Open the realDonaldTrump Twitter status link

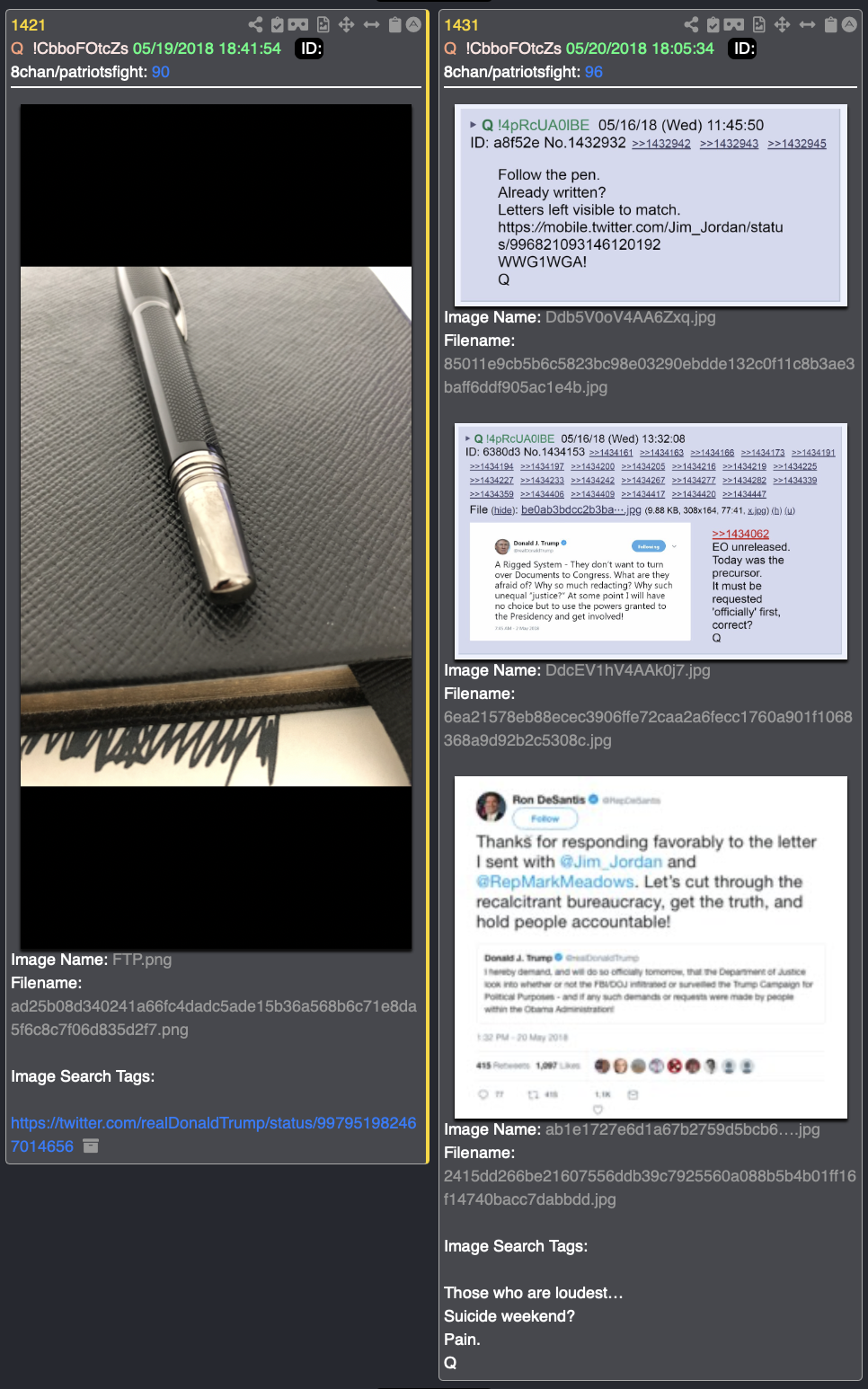[x=213, y=1135]
